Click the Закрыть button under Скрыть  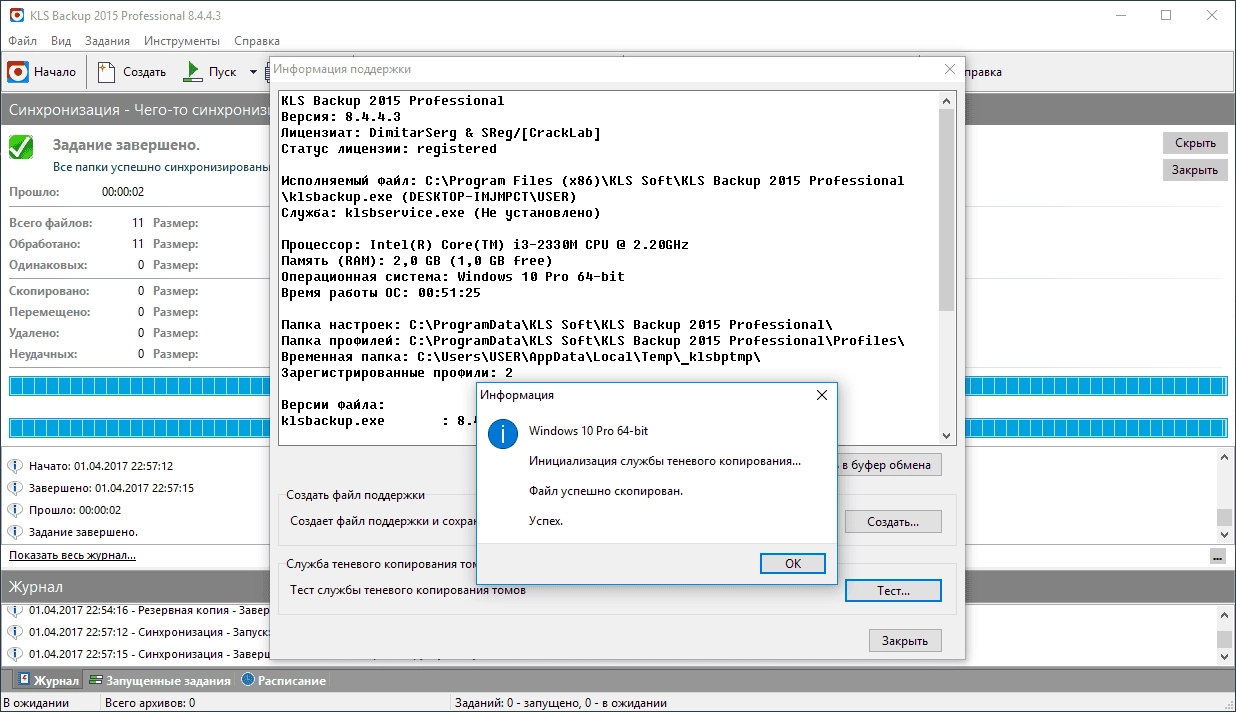coord(1195,170)
